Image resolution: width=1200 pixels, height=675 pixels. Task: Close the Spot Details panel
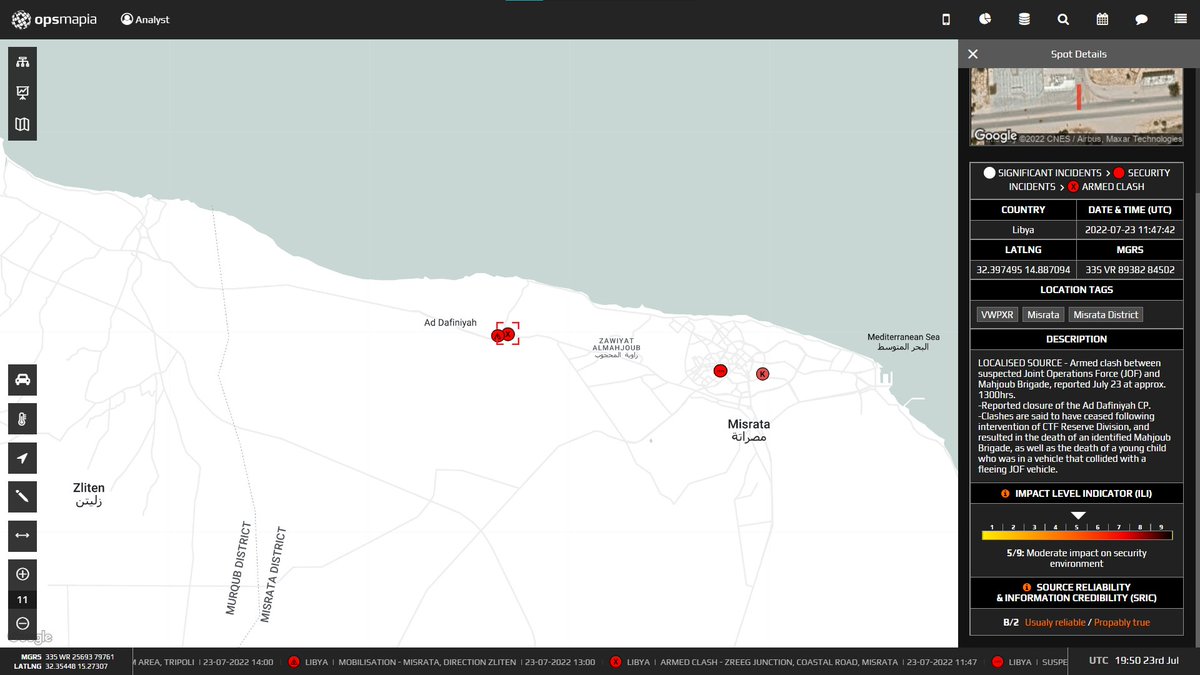973,54
